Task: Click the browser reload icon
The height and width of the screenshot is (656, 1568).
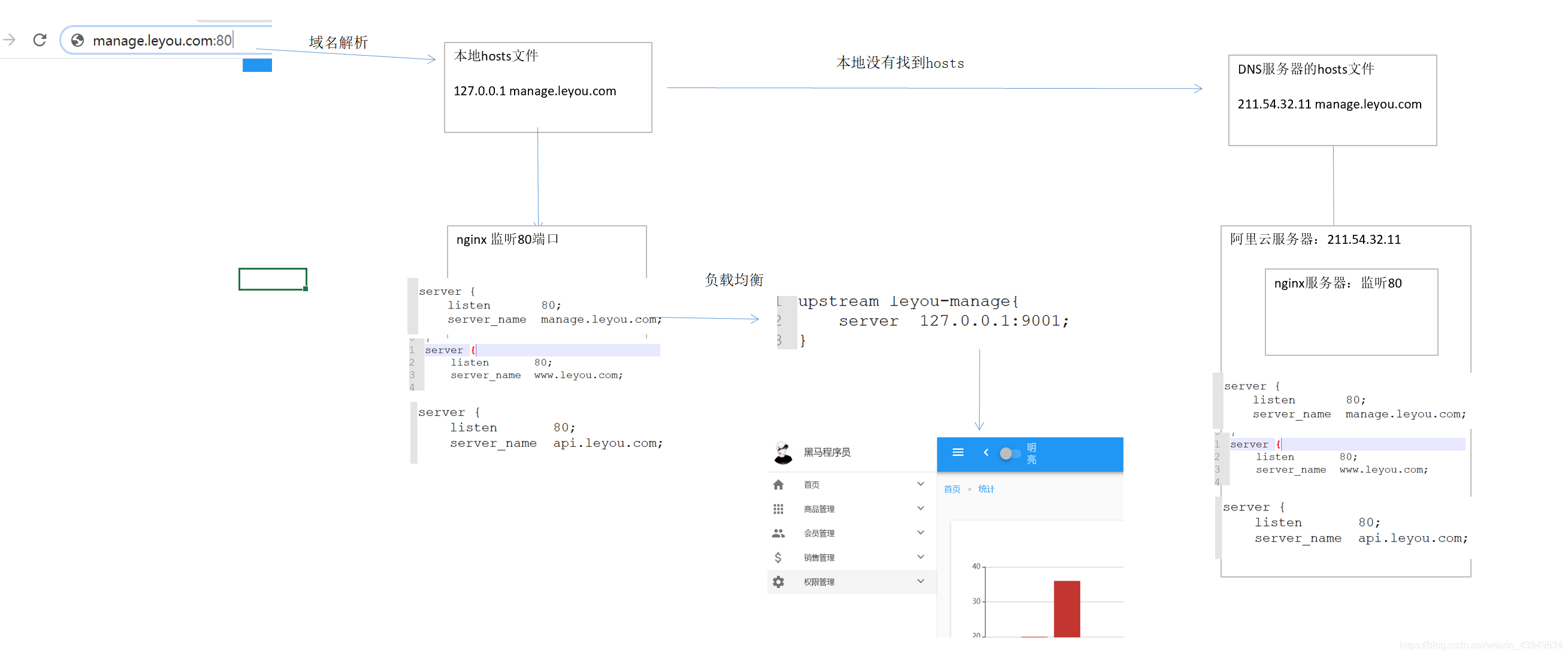Action: [x=40, y=40]
